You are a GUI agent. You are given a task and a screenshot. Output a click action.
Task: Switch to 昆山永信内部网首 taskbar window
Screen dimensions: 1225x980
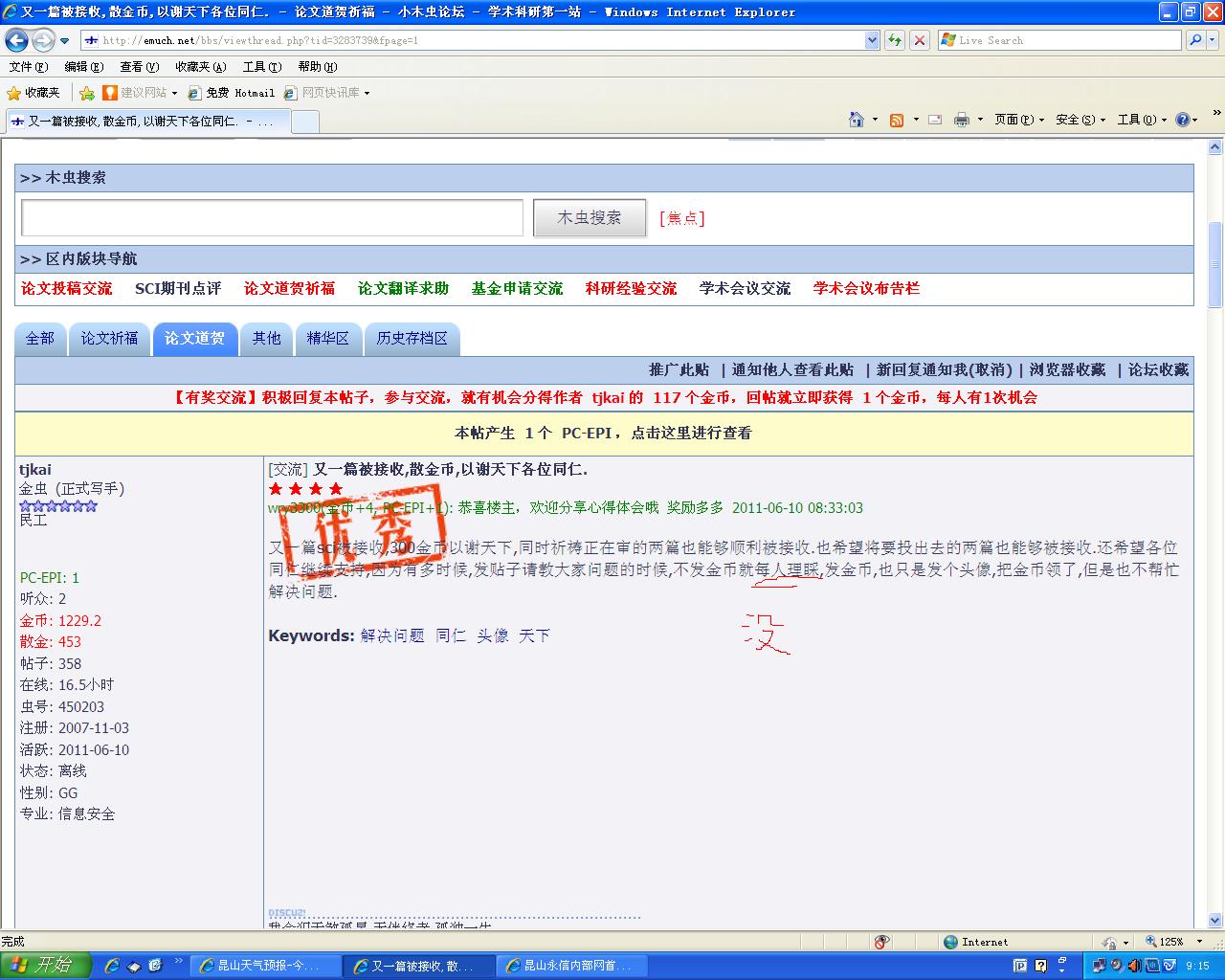pos(572,966)
